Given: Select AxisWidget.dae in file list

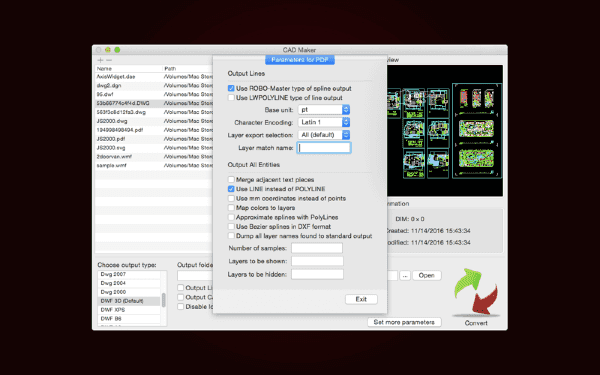Looking at the screenshot, I should pos(154,77).
